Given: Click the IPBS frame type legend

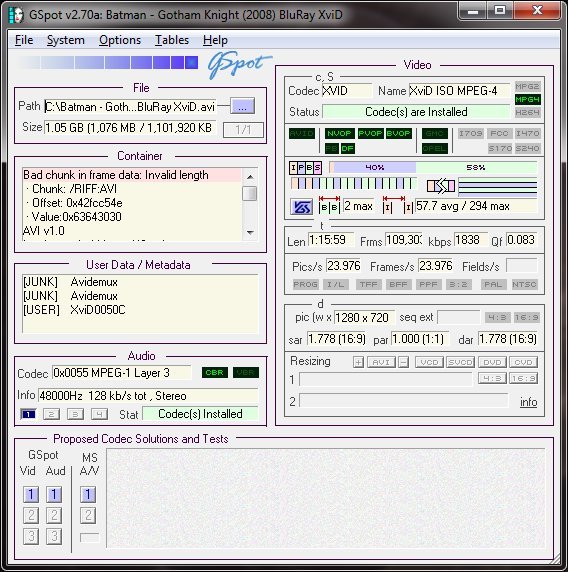Looking at the screenshot, I should tap(305, 168).
